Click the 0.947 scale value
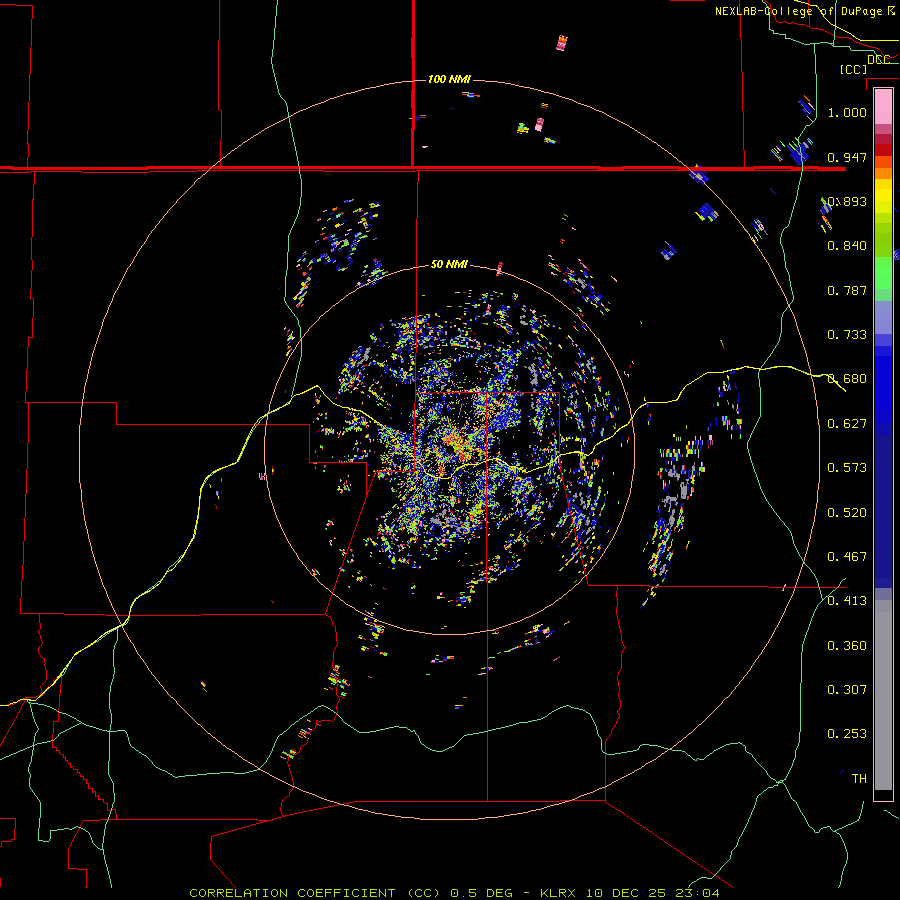 847,157
